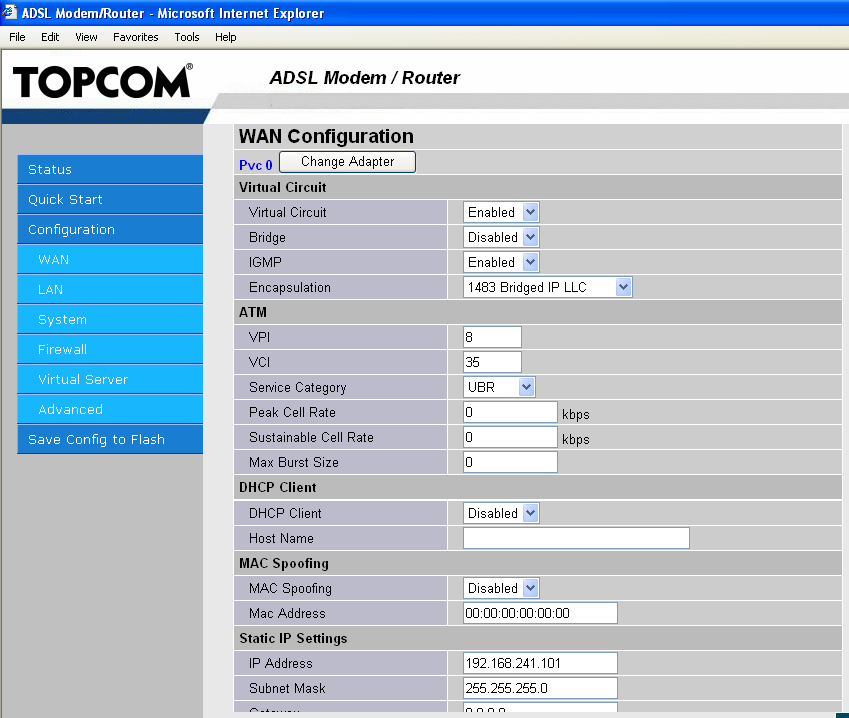Open the Favorites menu

pos(135,37)
